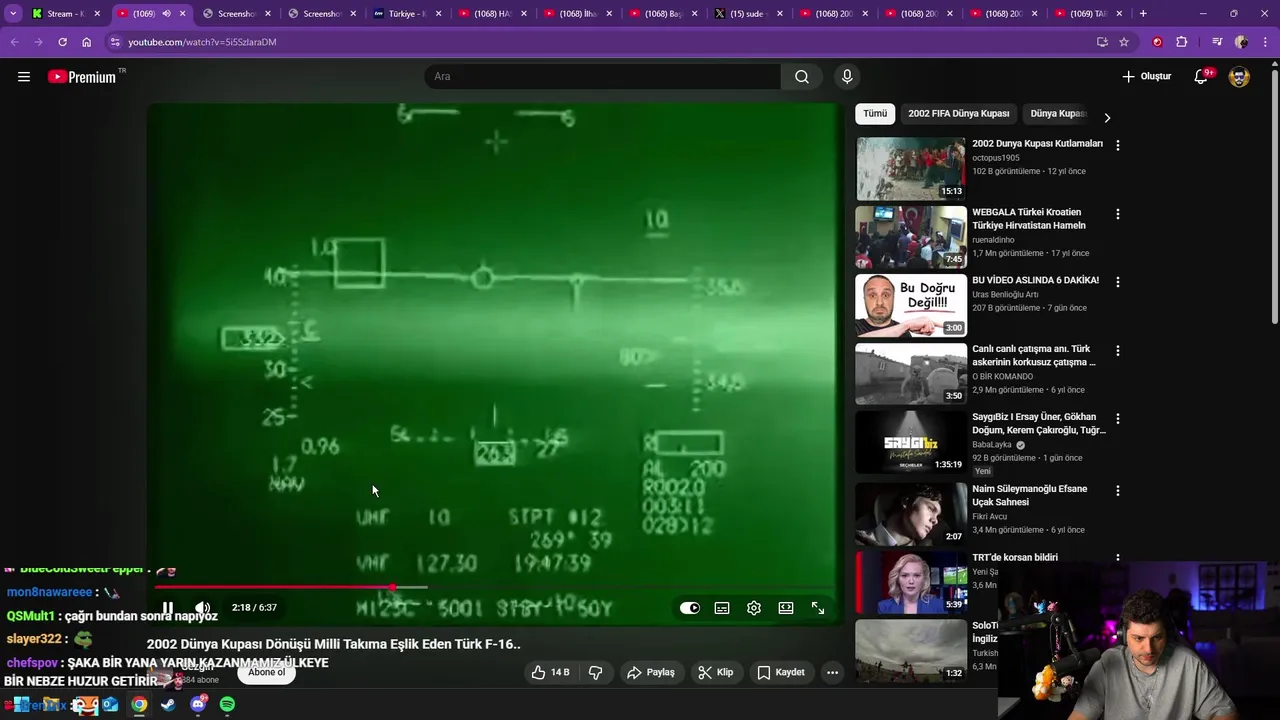Seek on the red video progress bar

496,588
